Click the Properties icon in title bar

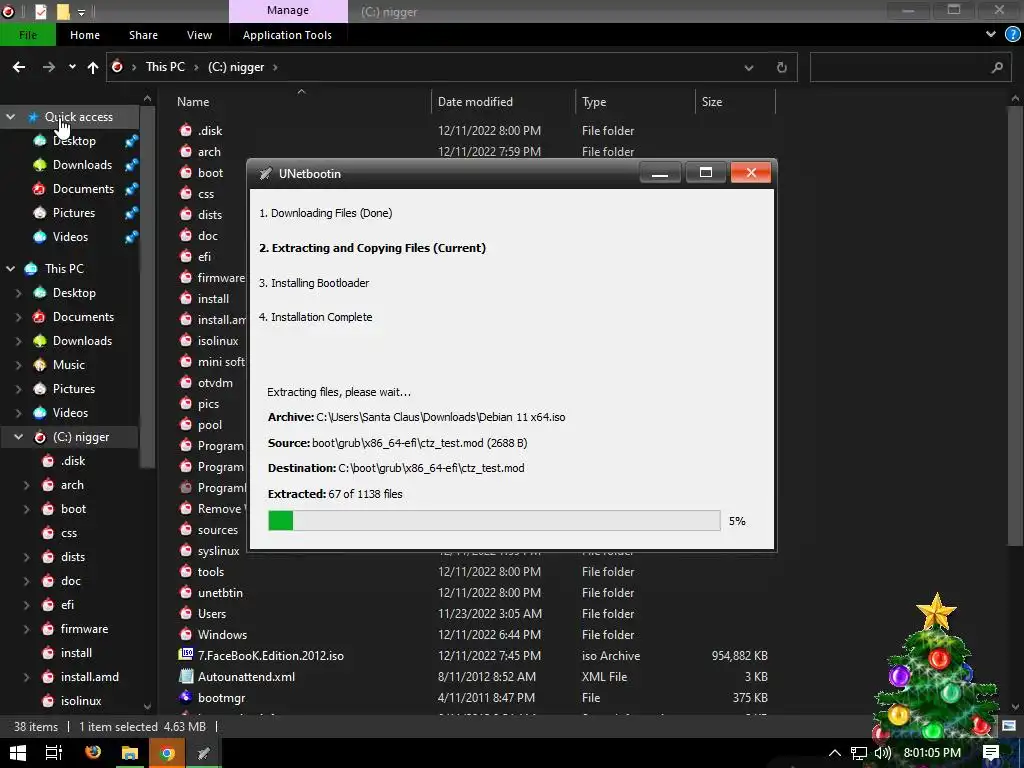point(40,11)
